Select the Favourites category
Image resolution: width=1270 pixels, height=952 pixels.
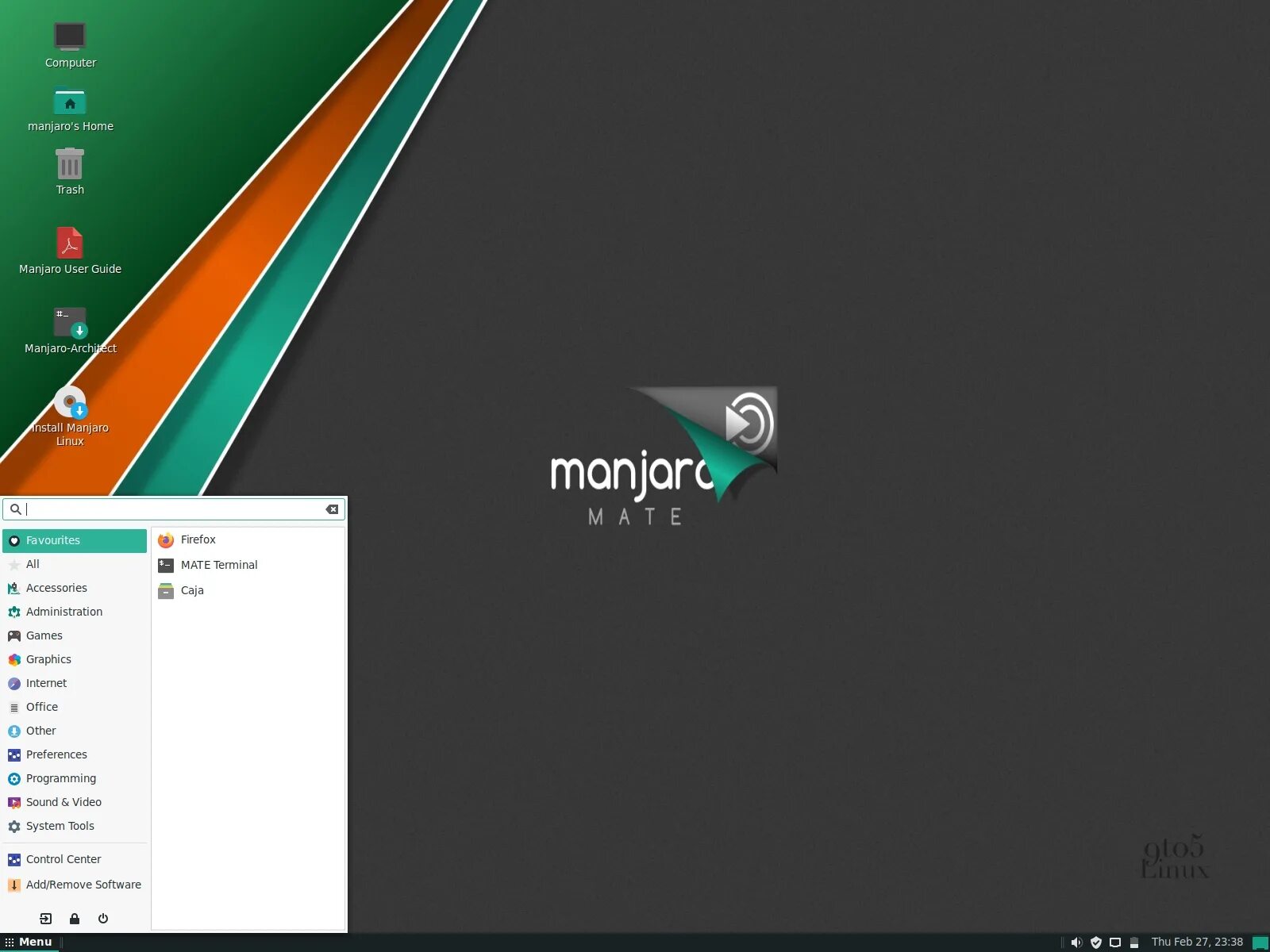[75, 540]
